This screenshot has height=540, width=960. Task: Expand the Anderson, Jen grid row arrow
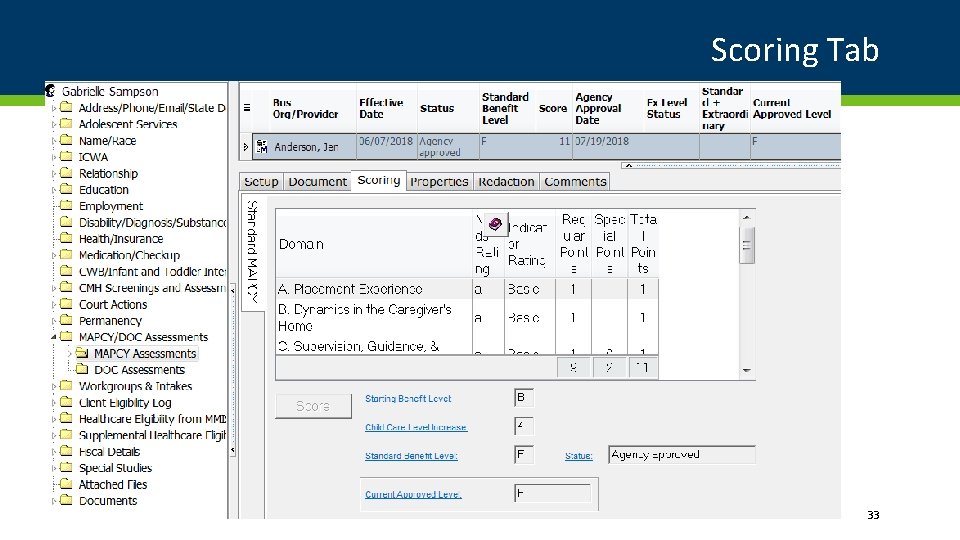tap(246, 147)
